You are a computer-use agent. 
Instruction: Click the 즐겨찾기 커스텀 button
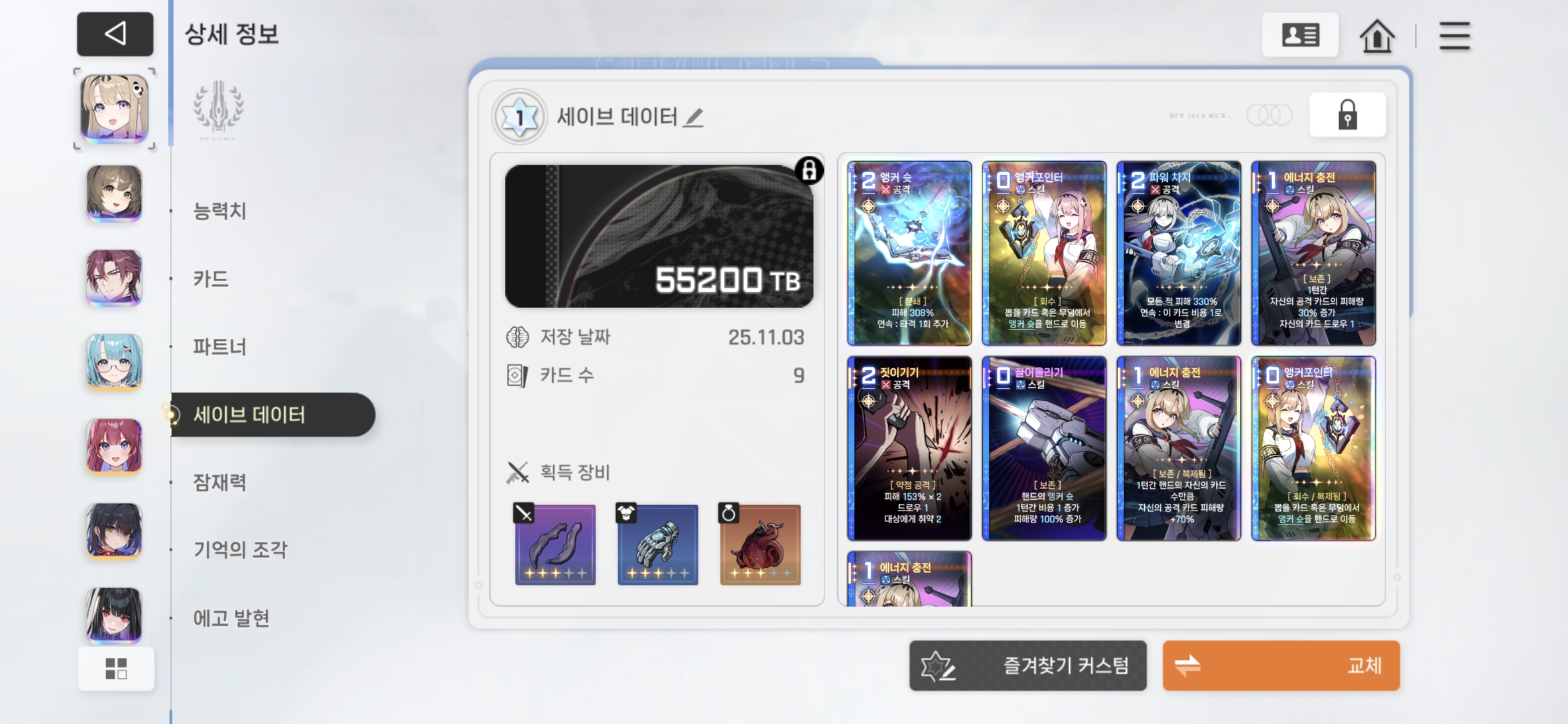coord(1028,666)
